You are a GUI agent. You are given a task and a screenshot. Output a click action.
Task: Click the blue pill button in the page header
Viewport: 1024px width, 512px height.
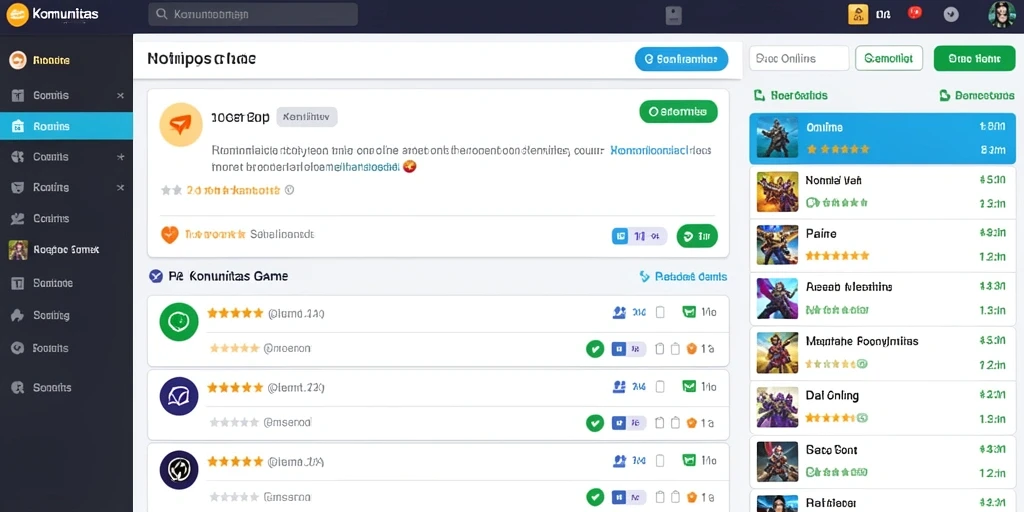[x=681, y=59]
